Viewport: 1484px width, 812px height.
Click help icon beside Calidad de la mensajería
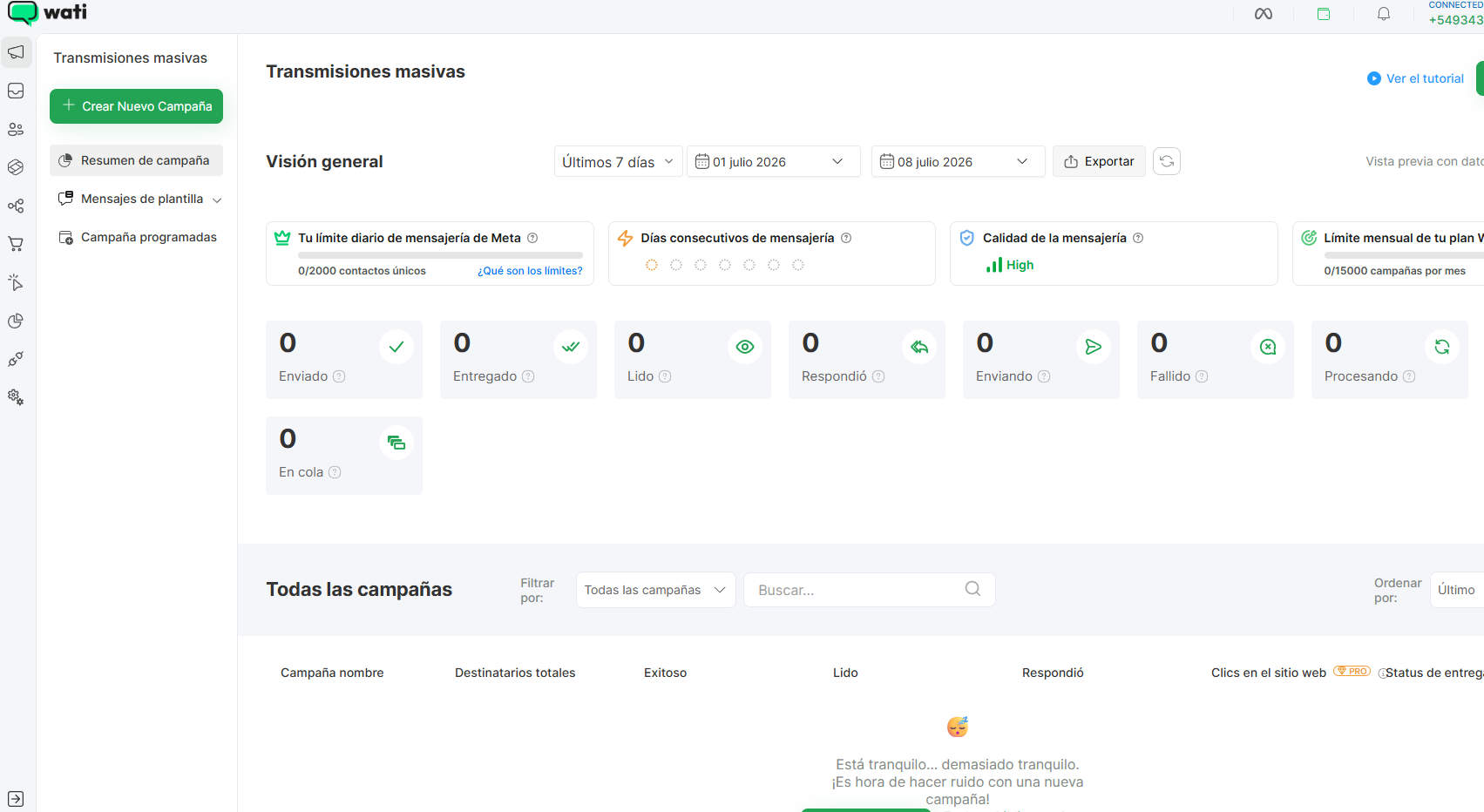point(1138,238)
